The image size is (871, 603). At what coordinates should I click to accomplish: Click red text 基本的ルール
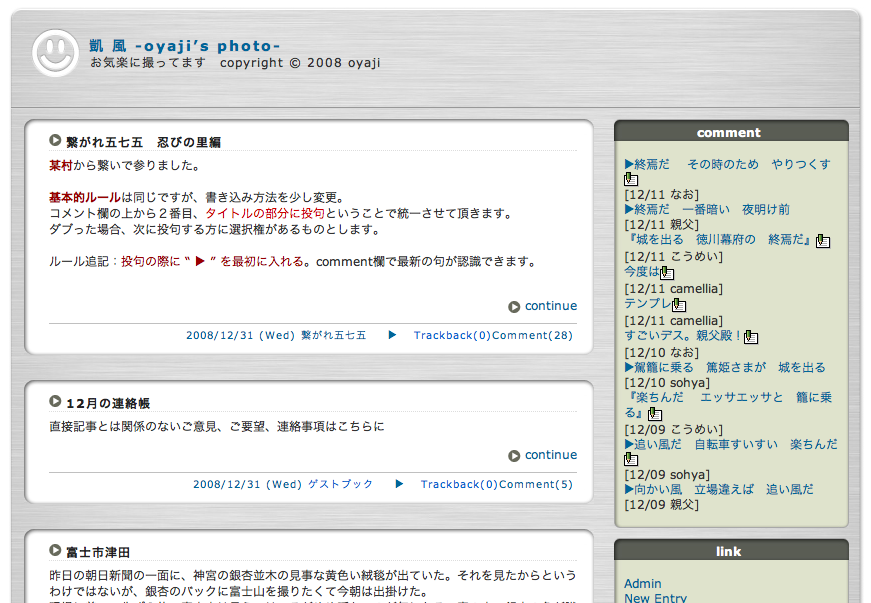tap(85, 198)
